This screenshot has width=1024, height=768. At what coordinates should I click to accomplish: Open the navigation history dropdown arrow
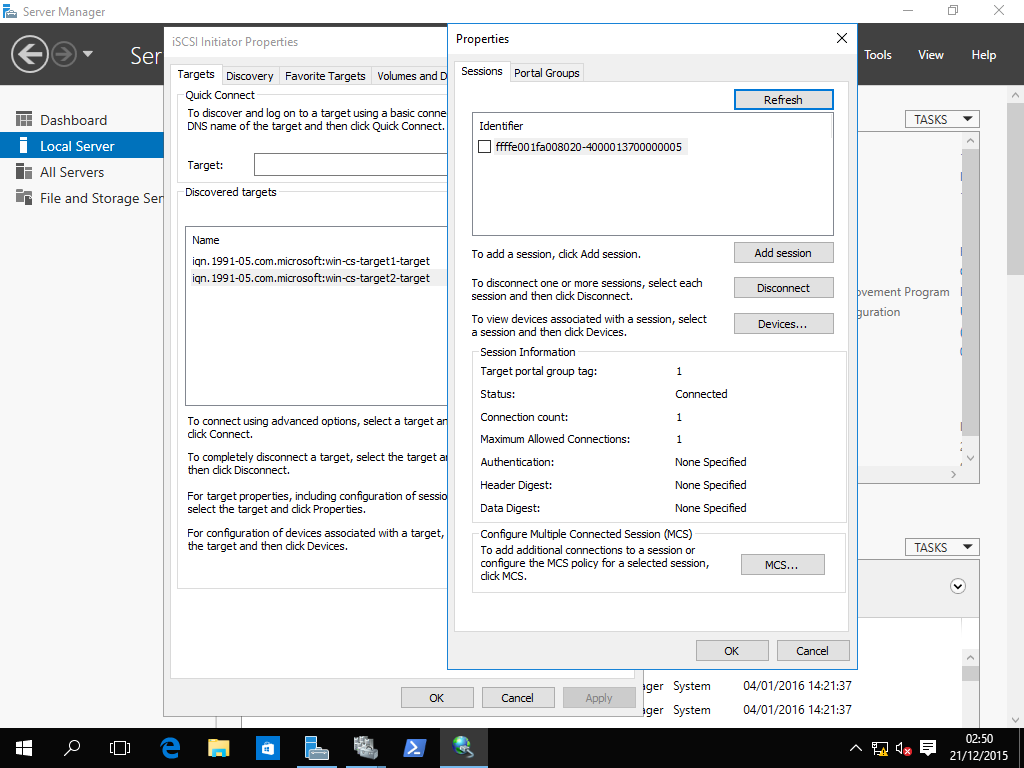(88, 54)
